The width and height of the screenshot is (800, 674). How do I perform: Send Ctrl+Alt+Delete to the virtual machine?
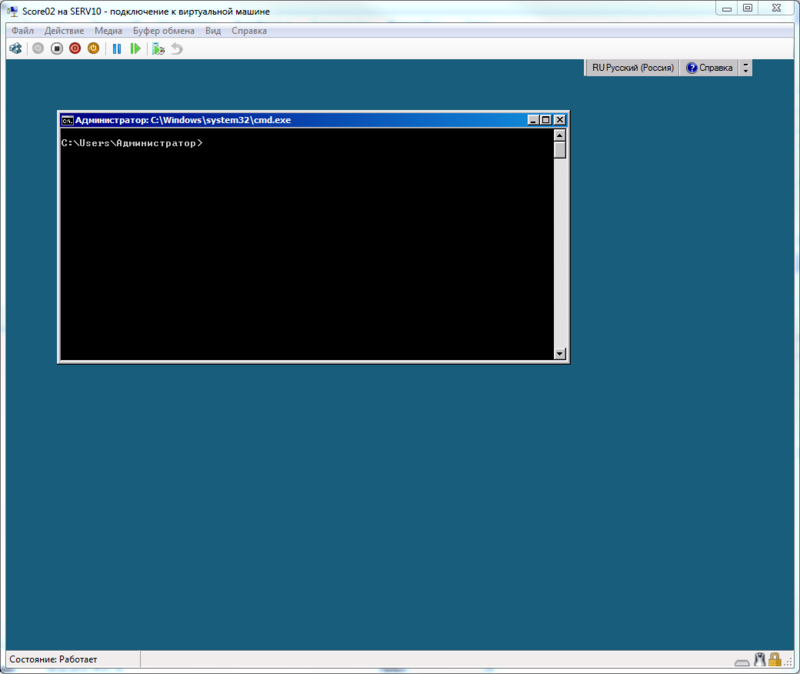[x=16, y=48]
